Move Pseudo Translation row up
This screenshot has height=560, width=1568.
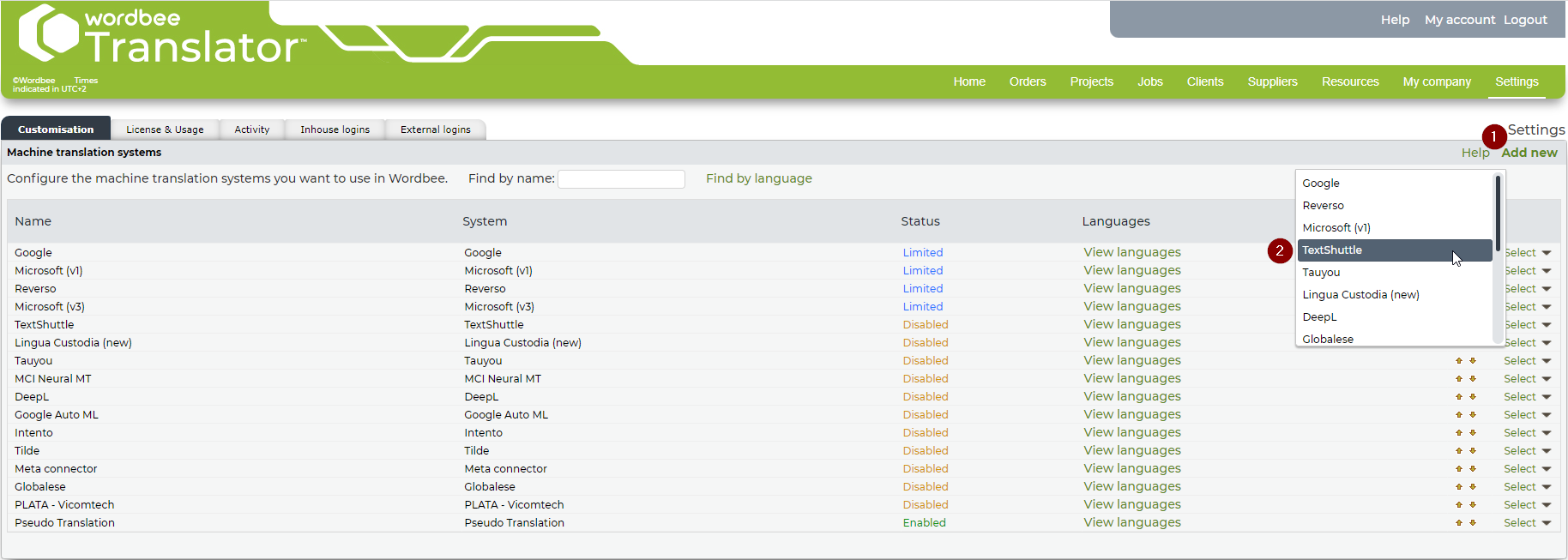click(1458, 523)
